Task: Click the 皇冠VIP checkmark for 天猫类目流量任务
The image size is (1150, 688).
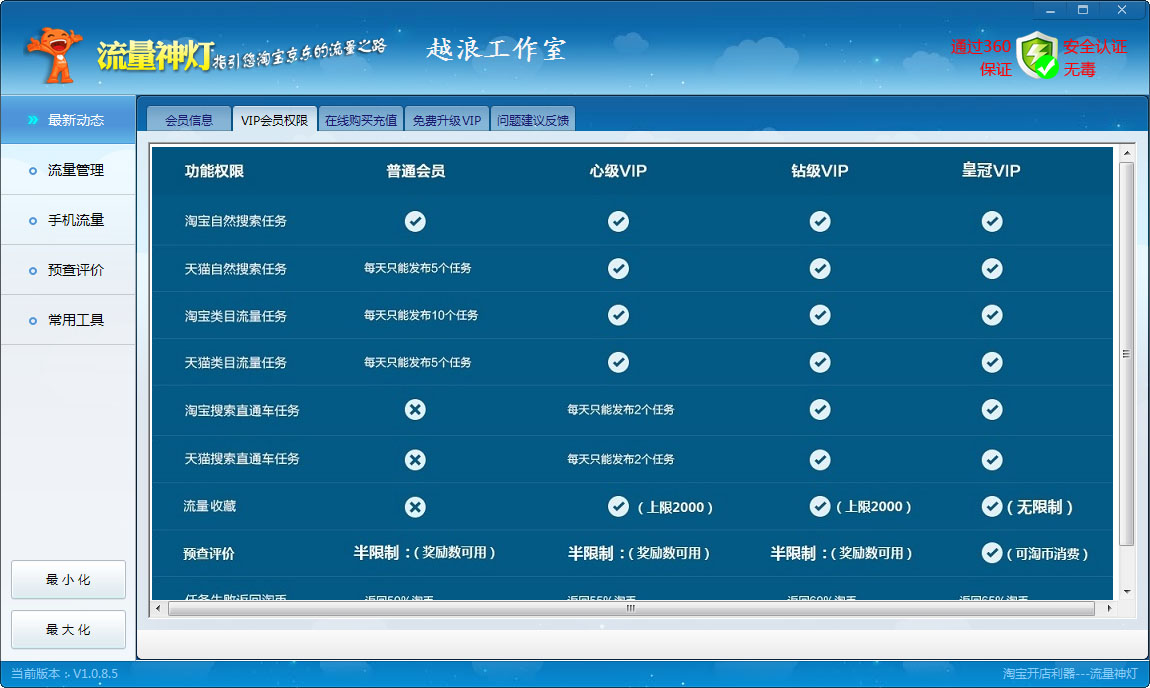Action: point(992,362)
